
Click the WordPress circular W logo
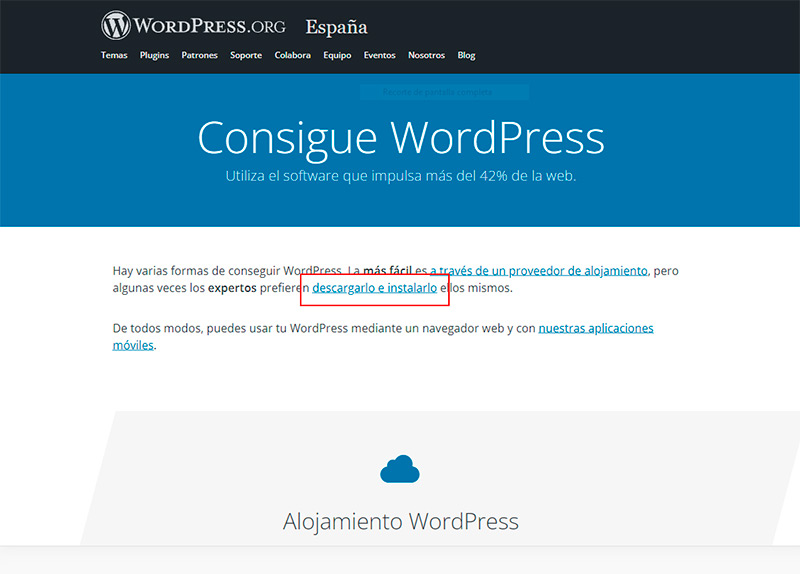click(x=116, y=25)
